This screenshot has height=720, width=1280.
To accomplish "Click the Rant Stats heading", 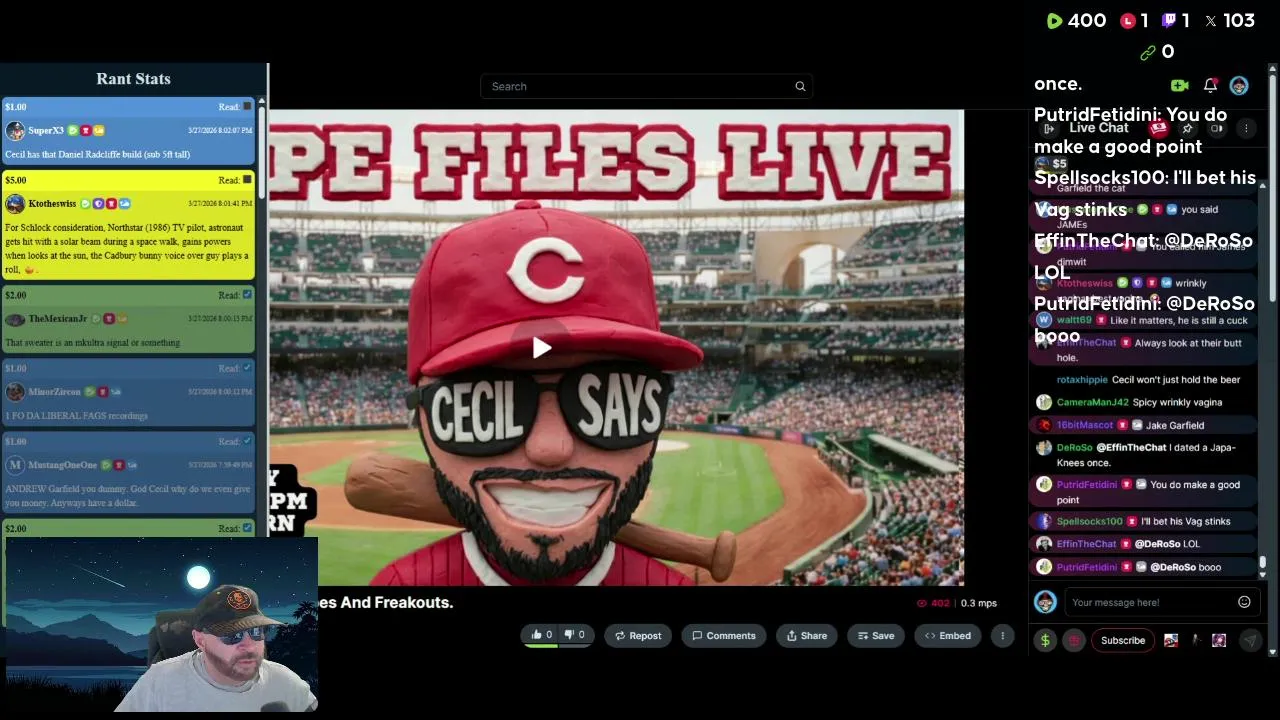I will tap(133, 79).
